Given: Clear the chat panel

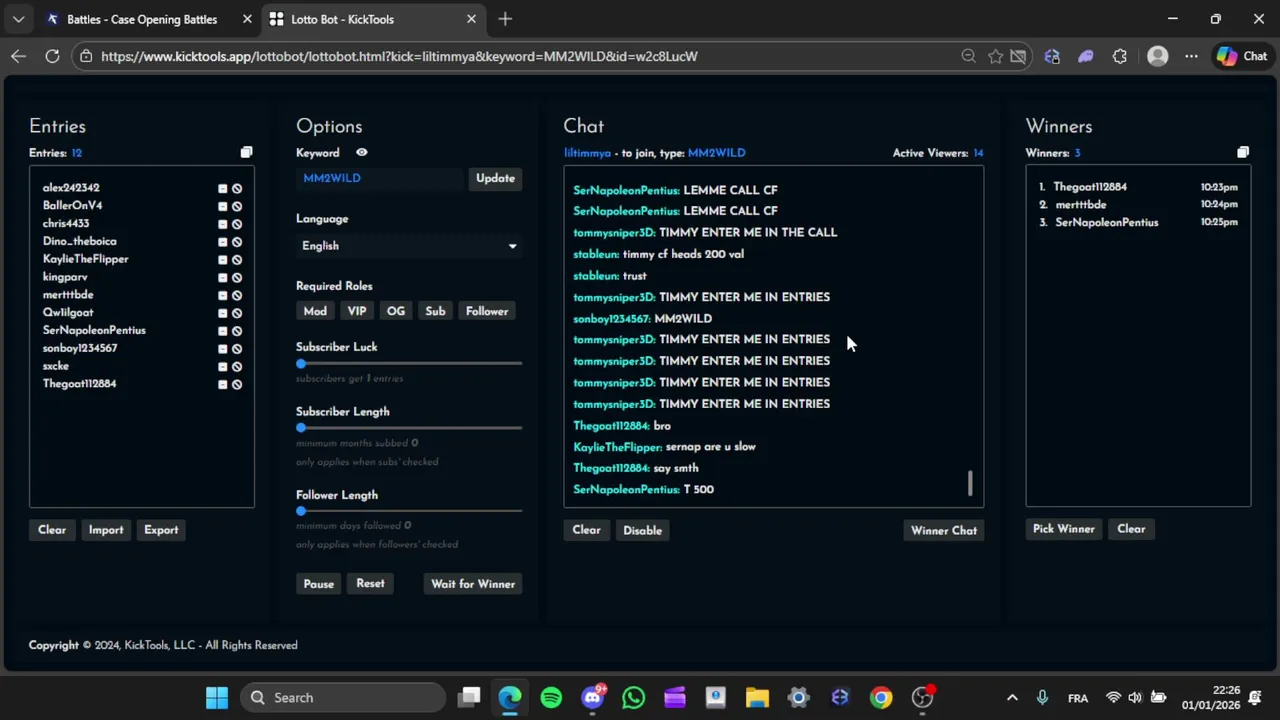Looking at the screenshot, I should pos(586,530).
